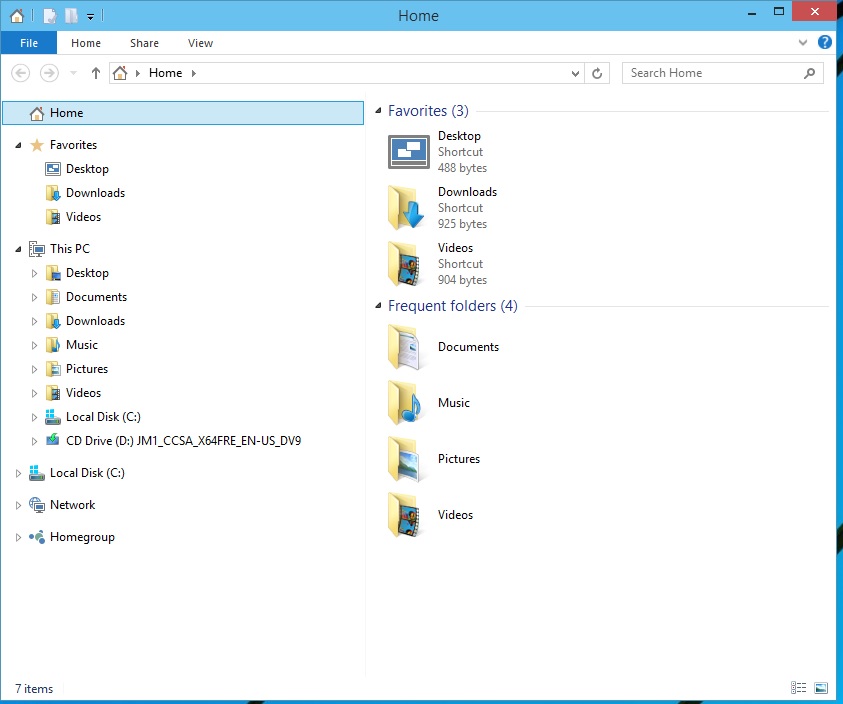Click the Homegroup icon in tree
This screenshot has width=843, height=704.
(37, 537)
